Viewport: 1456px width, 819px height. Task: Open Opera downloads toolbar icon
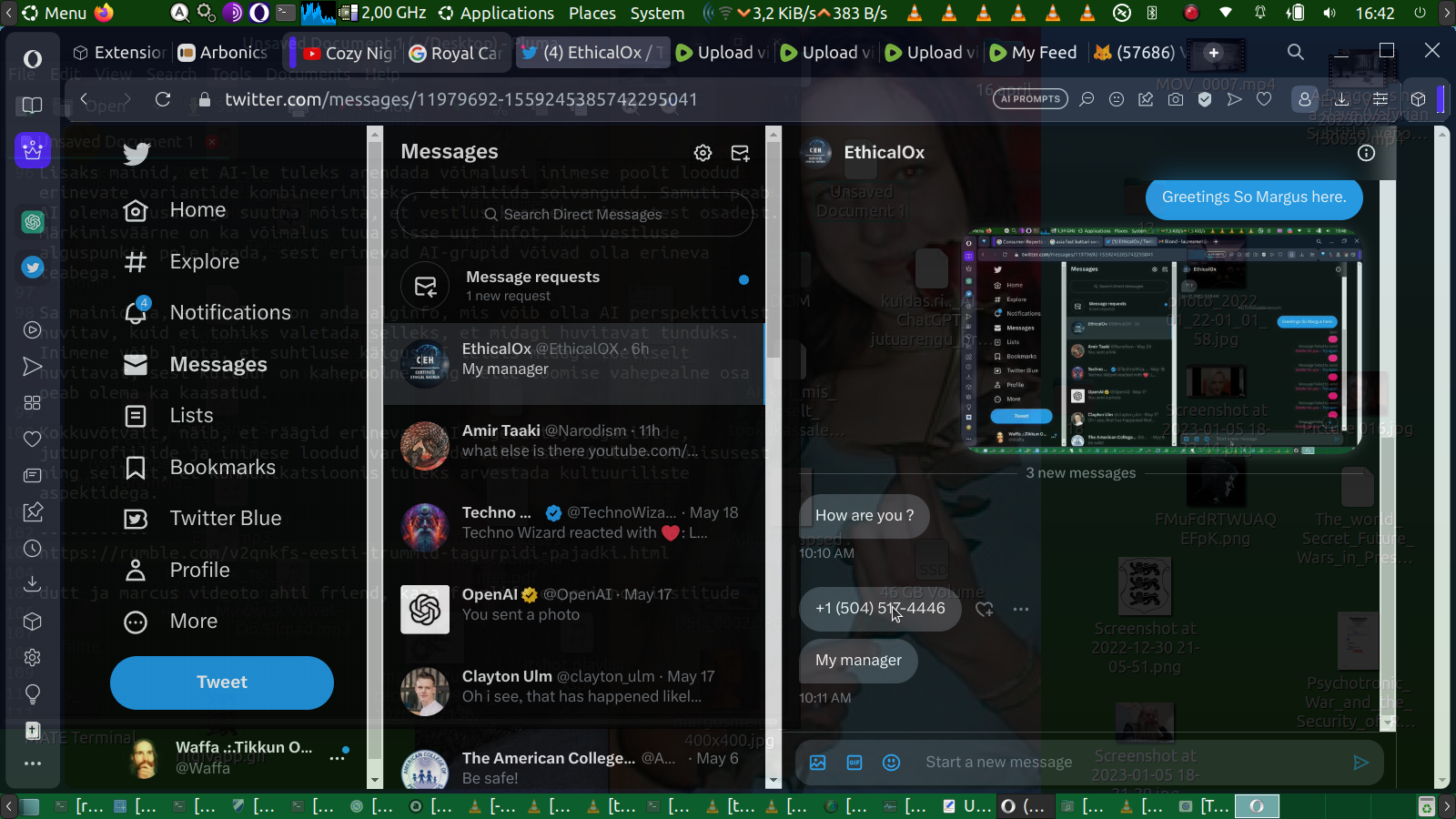click(1342, 99)
